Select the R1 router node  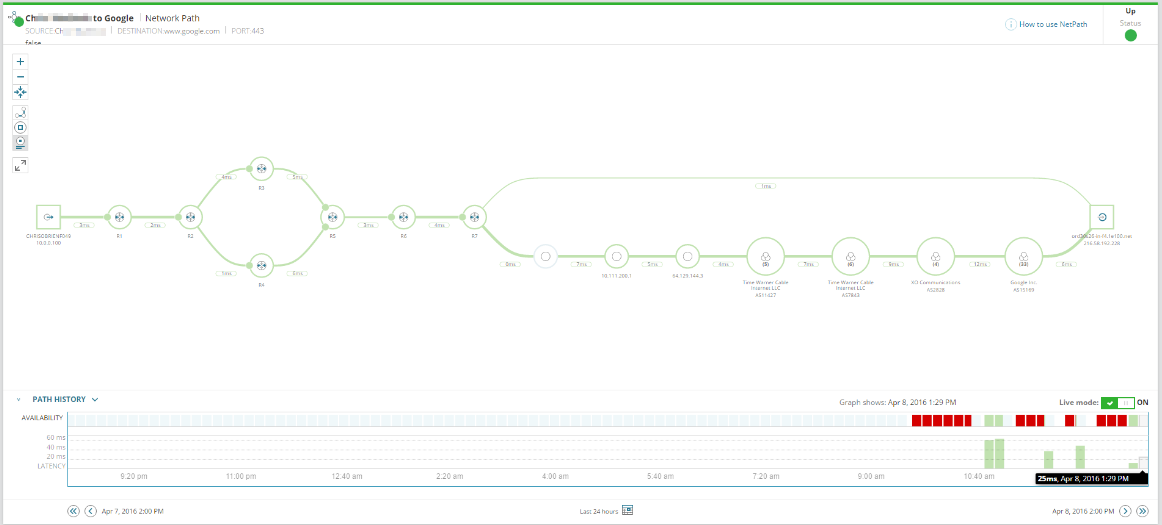click(119, 217)
